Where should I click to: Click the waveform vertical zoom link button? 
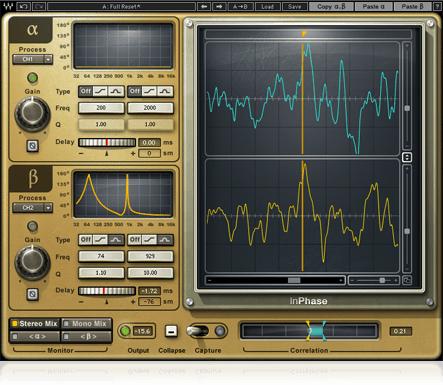point(407,157)
